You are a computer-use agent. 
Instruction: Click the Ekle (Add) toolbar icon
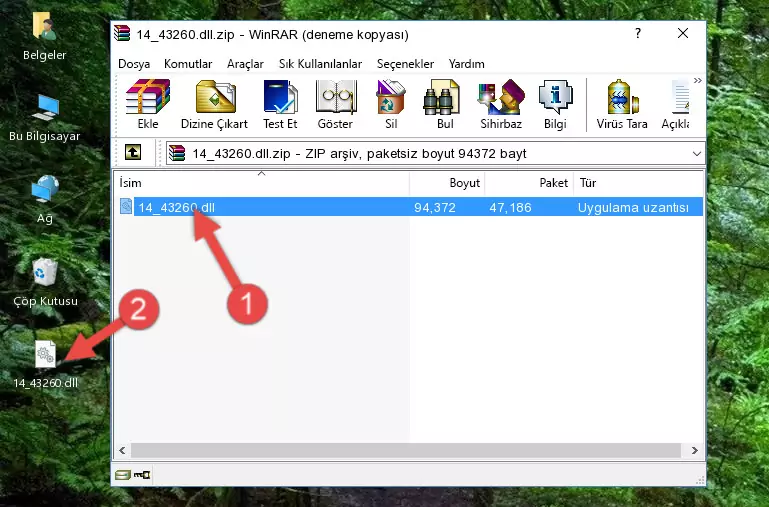(148, 104)
